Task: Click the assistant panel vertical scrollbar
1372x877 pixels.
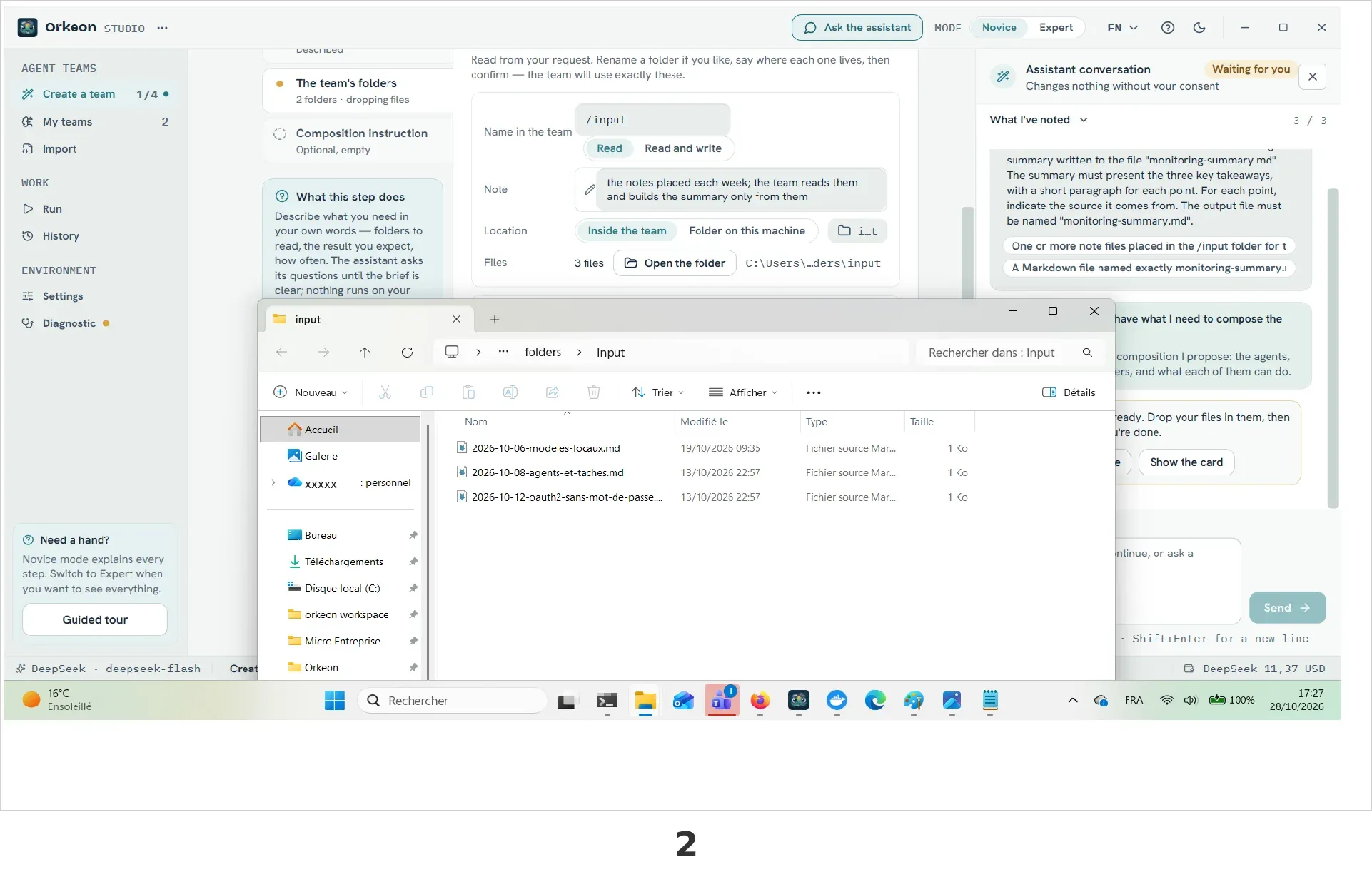Action: pyautogui.click(x=1332, y=348)
